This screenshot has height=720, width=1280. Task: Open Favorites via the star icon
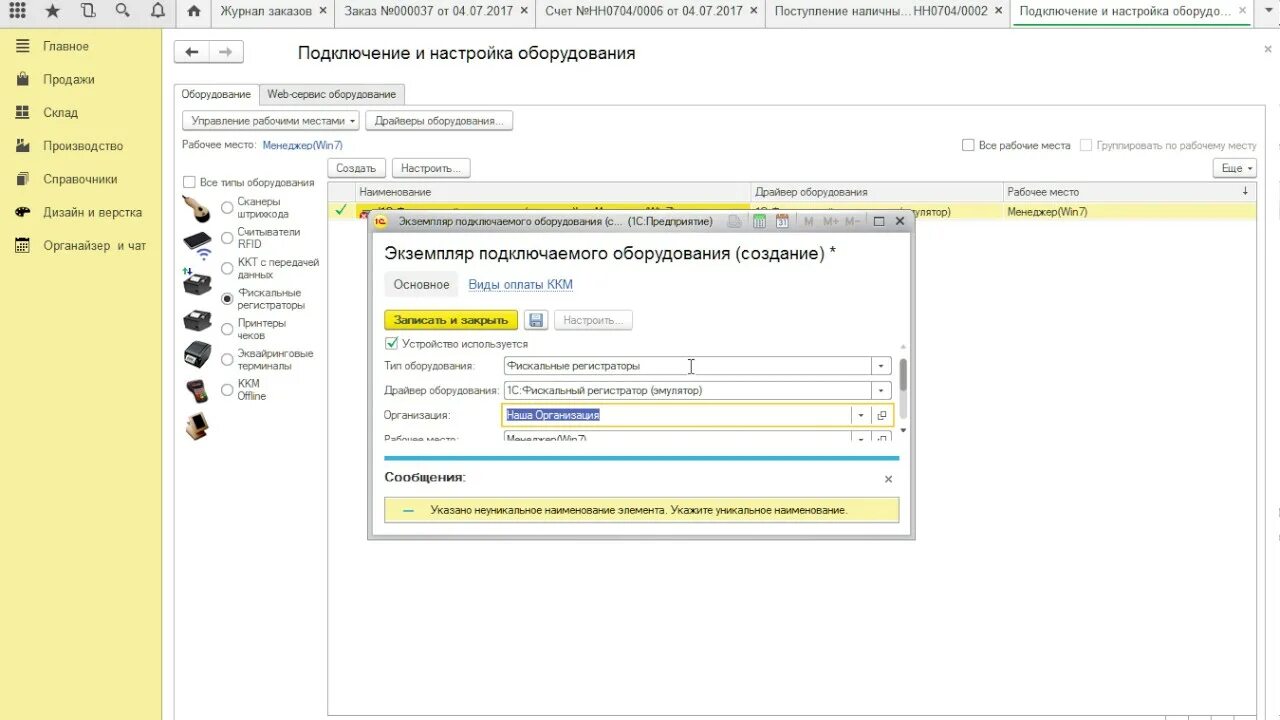tap(52, 11)
